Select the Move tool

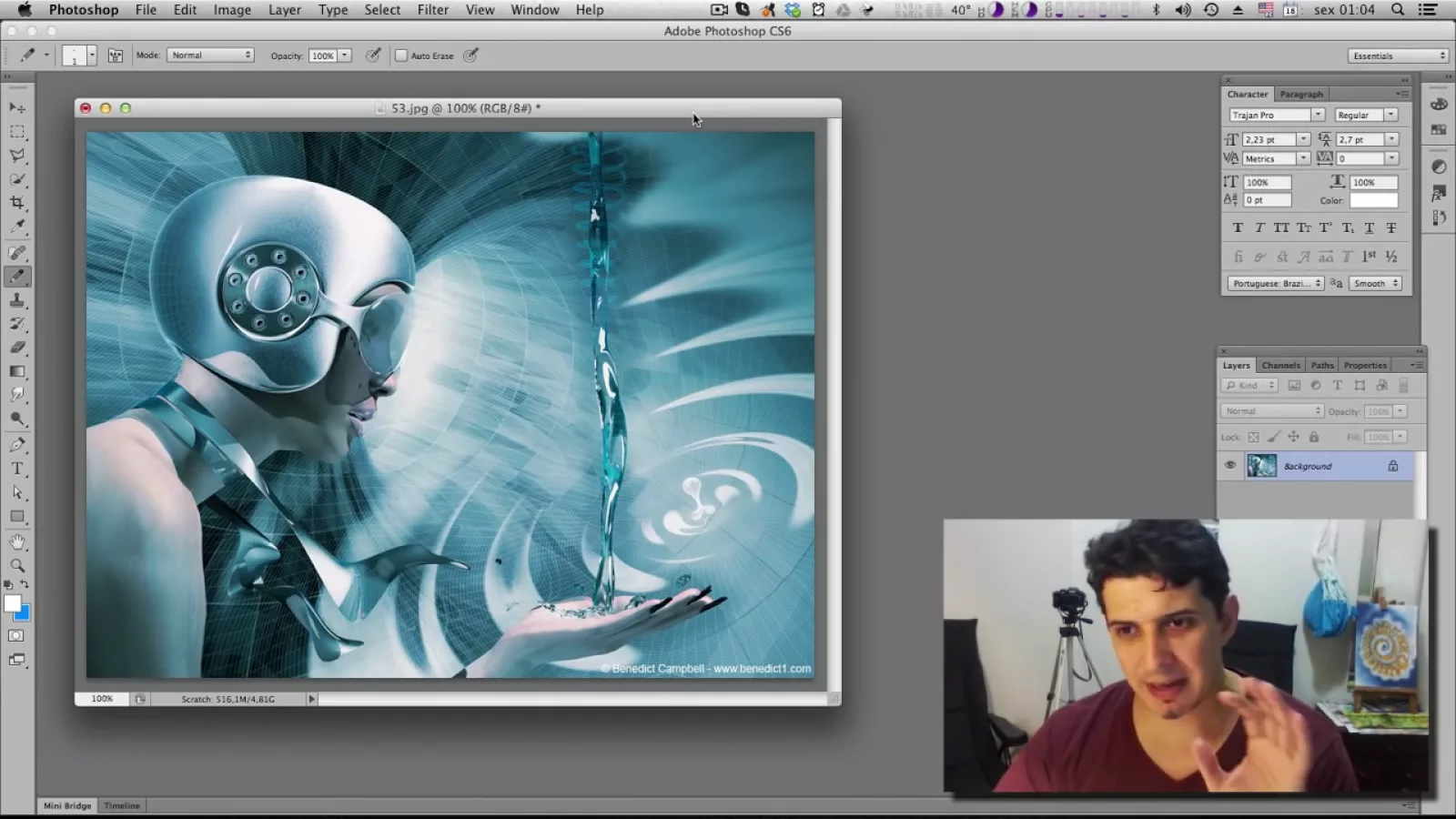click(17, 108)
